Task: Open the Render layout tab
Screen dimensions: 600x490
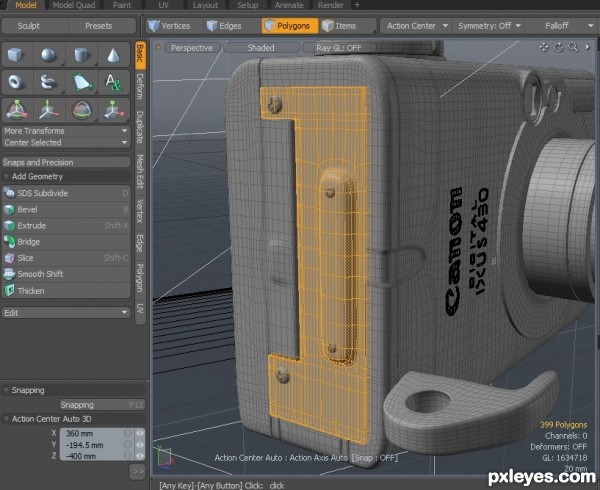Action: coord(331,5)
